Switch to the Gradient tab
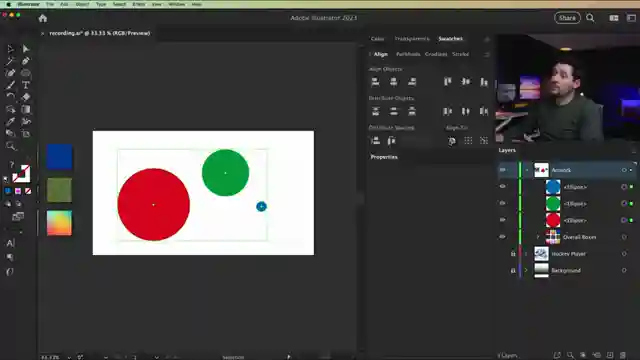This screenshot has width=640, height=360. pos(436,54)
